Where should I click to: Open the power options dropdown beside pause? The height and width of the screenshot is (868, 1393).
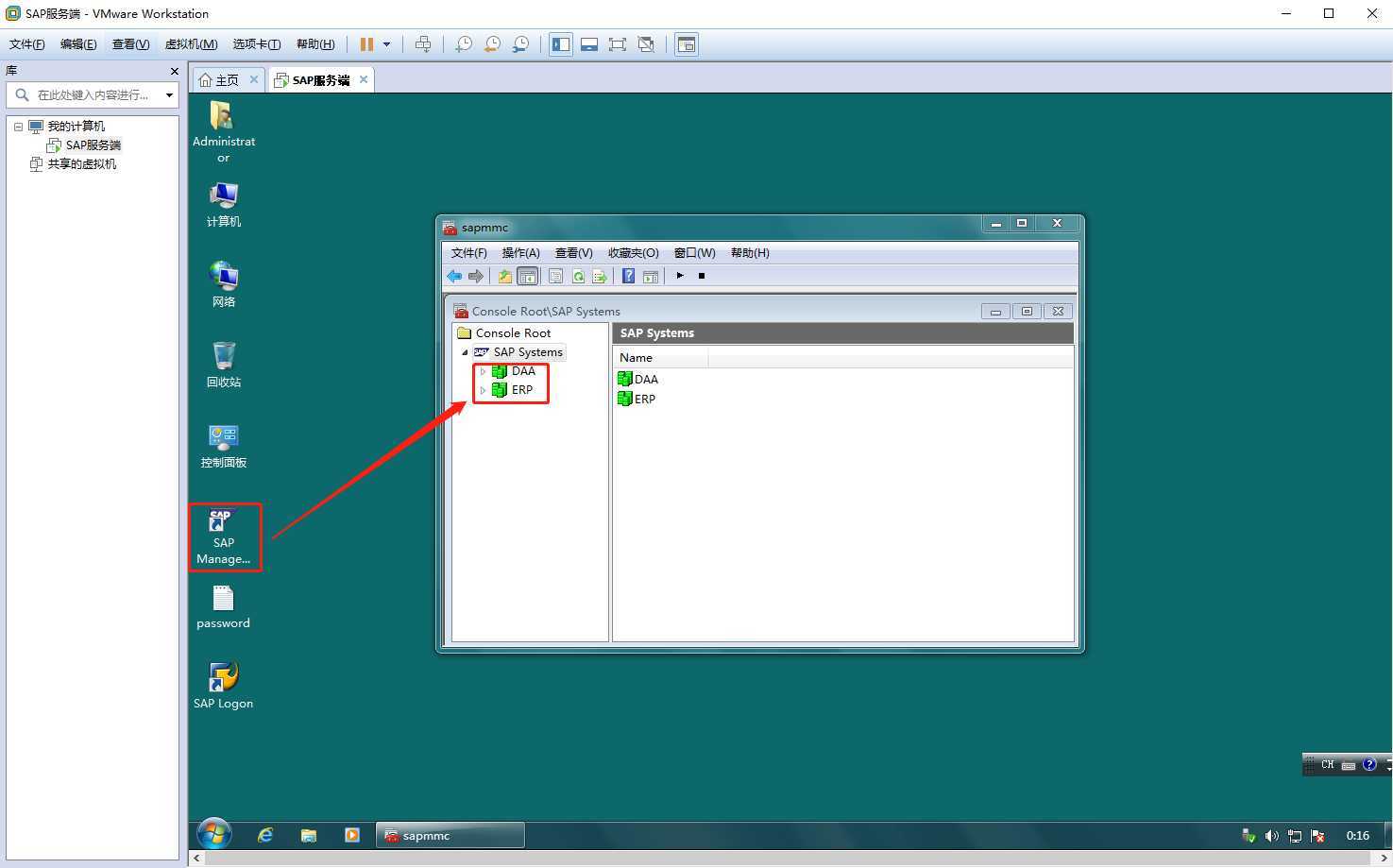386,44
